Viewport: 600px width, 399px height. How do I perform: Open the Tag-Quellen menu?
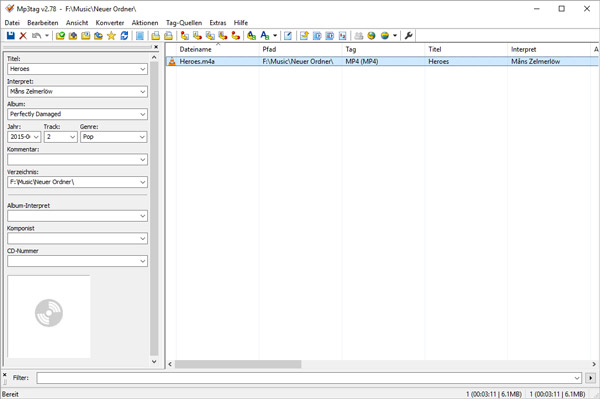coord(184,23)
